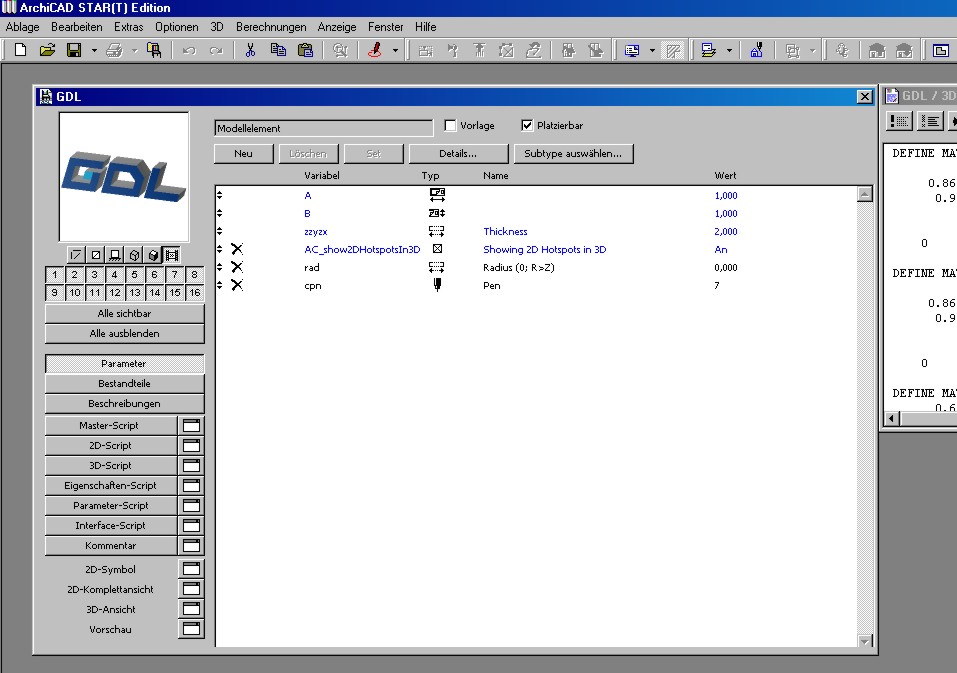Image resolution: width=957 pixels, height=673 pixels.
Task: Click the reorder arrows on zzyzx row
Action: 220,231
